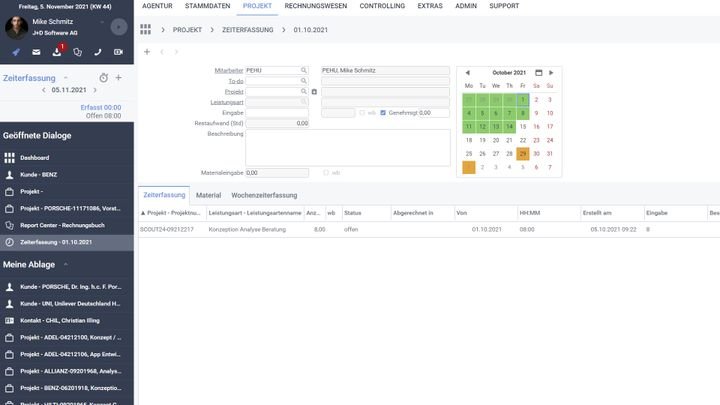
Task: Open the download inbox with notification badge
Action: pos(57,51)
